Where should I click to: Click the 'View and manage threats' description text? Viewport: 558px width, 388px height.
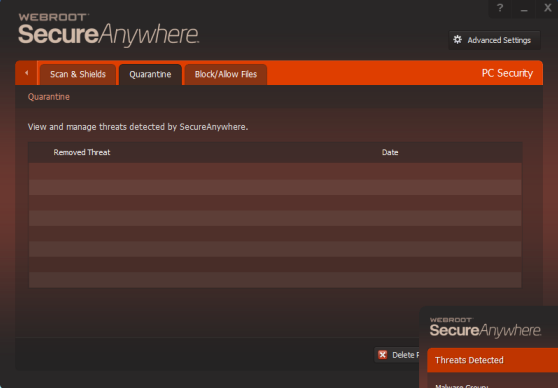click(x=138, y=127)
